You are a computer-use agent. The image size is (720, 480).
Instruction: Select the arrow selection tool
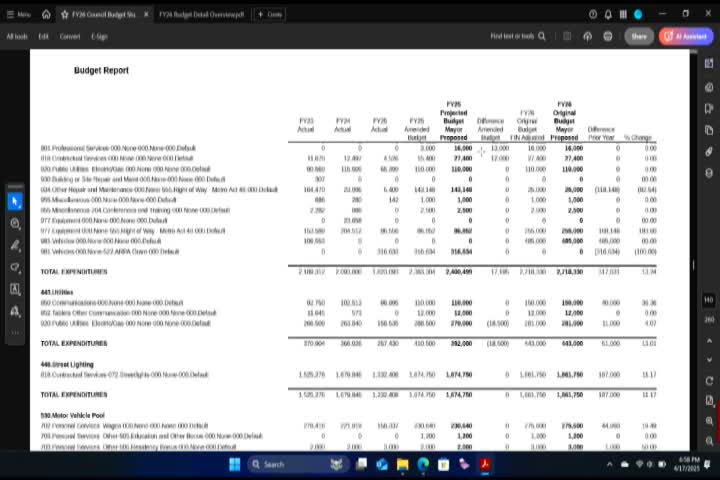(15, 201)
